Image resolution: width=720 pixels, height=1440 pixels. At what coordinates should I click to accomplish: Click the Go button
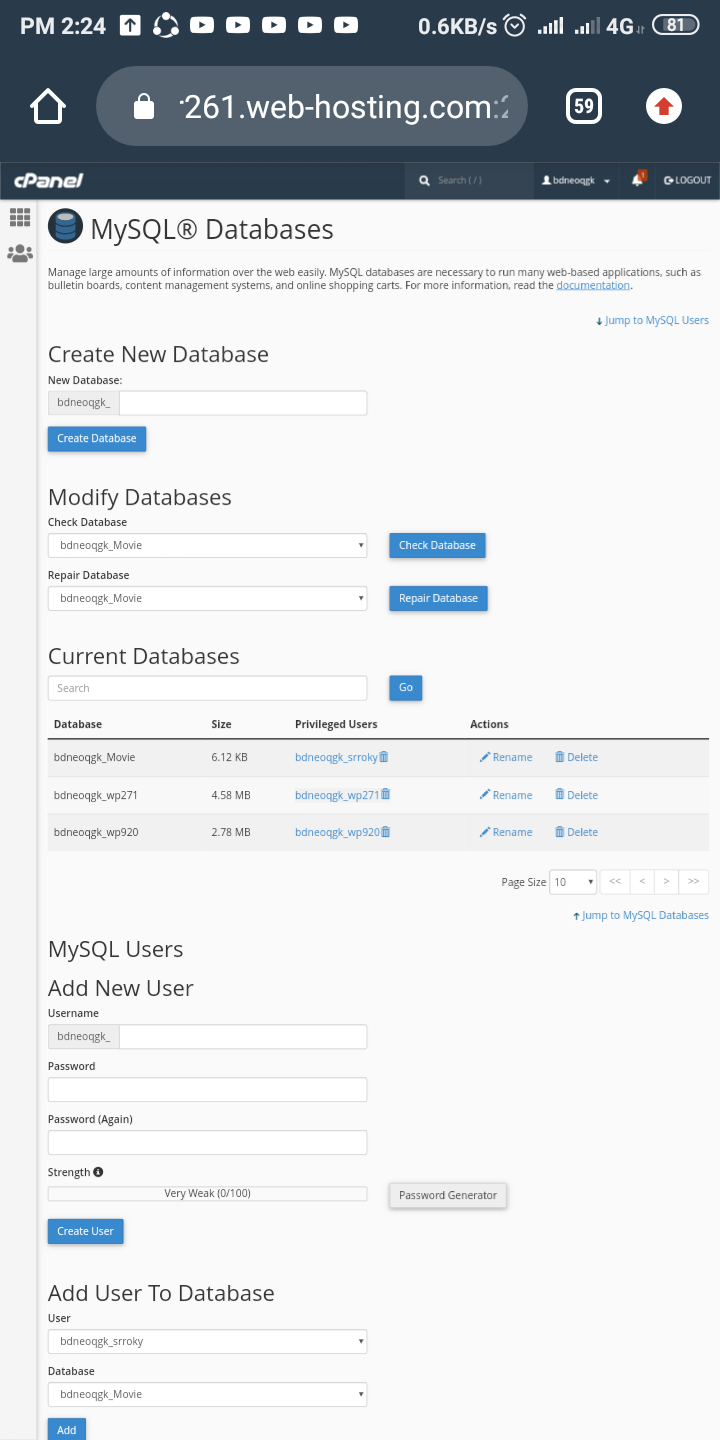pyautogui.click(x=406, y=688)
